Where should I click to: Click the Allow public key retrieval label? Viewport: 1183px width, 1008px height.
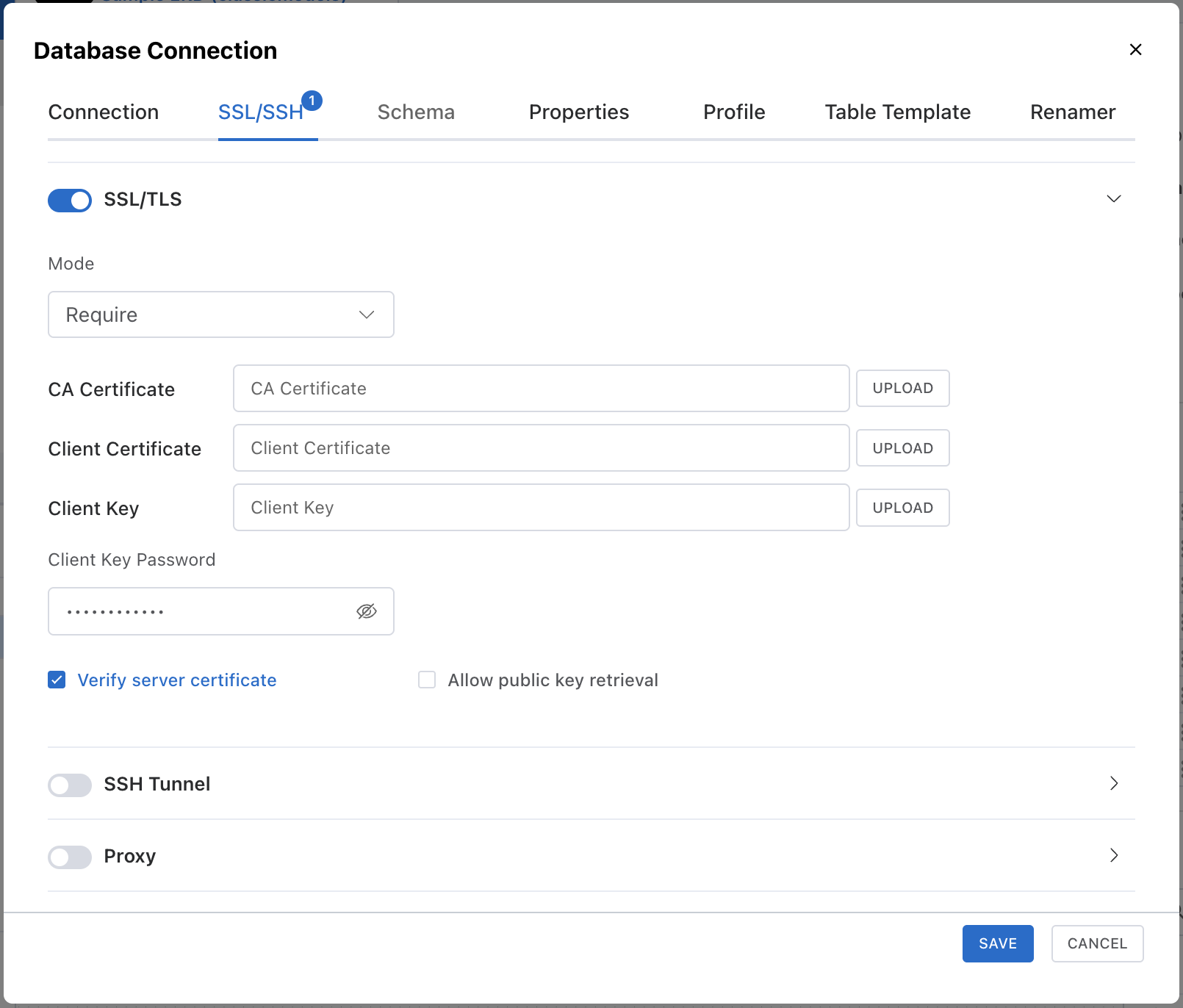[x=553, y=680]
